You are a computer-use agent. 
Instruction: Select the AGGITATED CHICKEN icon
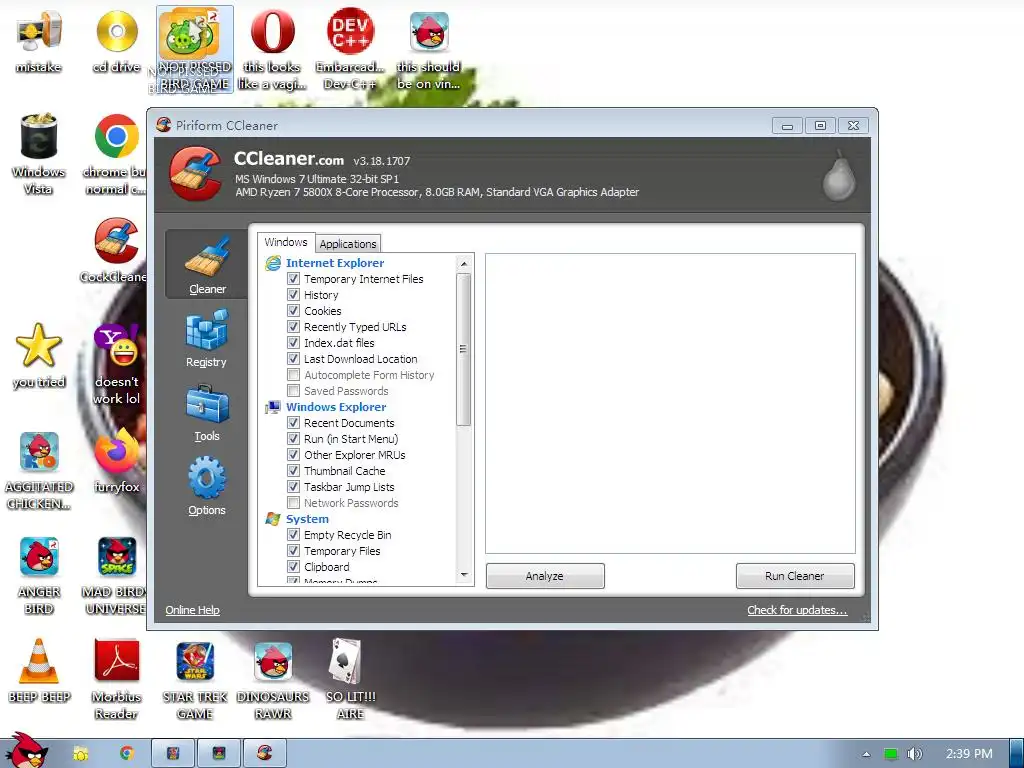tap(39, 470)
